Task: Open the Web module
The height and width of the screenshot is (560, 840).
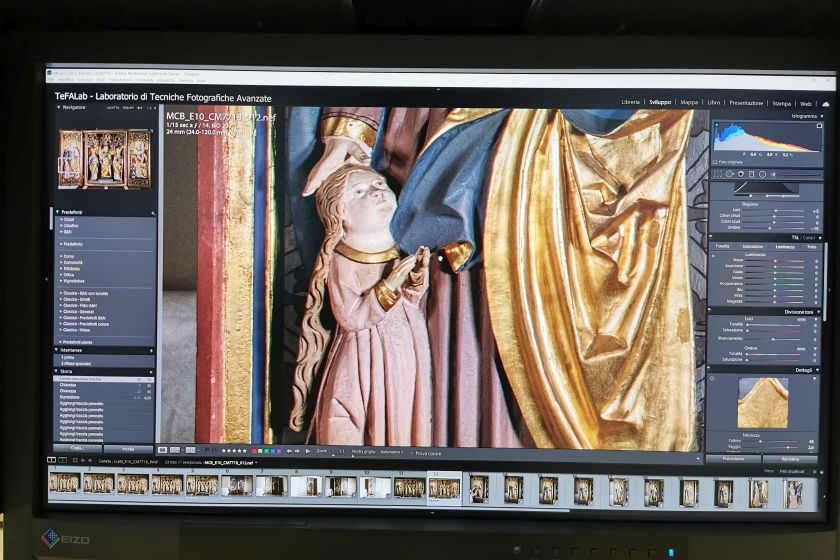Action: (x=805, y=103)
